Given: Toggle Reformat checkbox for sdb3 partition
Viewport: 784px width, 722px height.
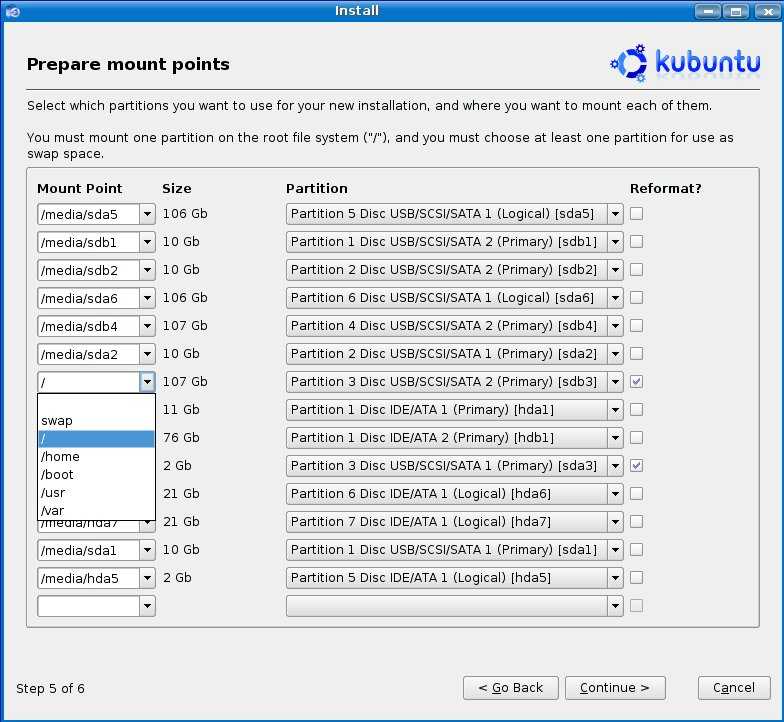Looking at the screenshot, I should [x=637, y=381].
